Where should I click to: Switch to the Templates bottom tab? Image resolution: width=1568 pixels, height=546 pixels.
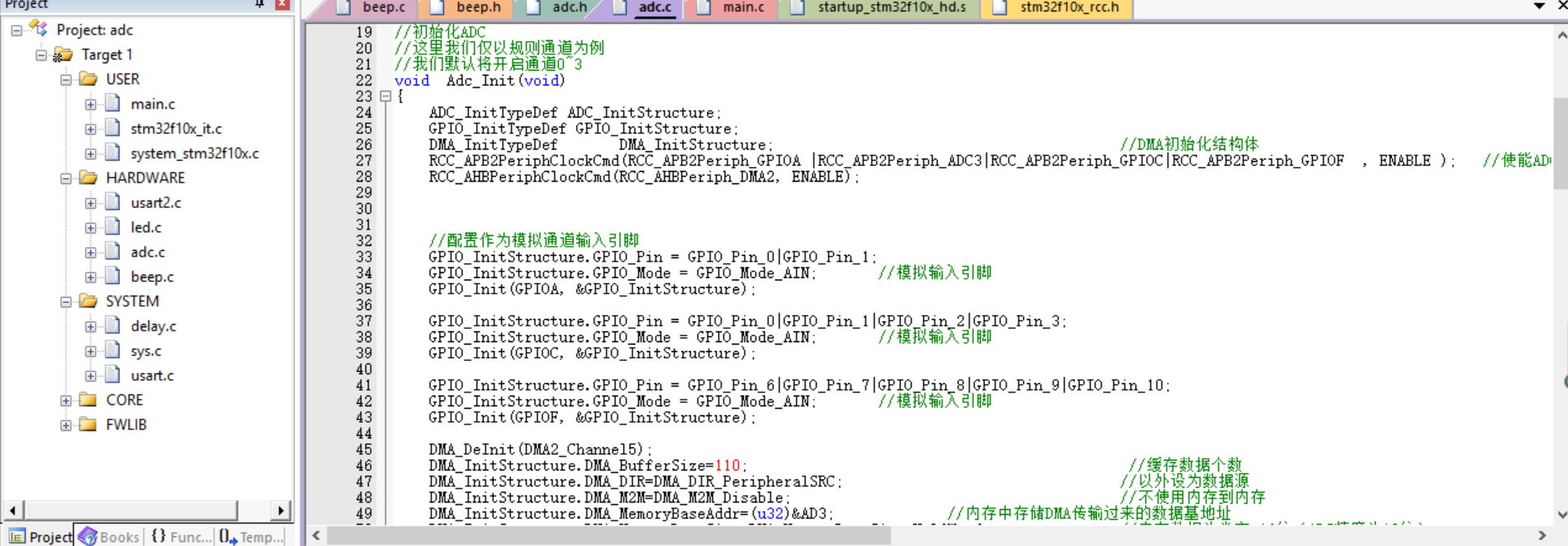[x=251, y=536]
